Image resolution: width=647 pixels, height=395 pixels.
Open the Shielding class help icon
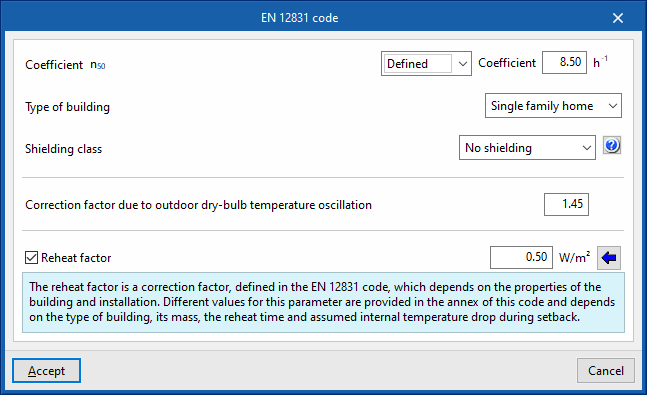[x=612, y=145]
